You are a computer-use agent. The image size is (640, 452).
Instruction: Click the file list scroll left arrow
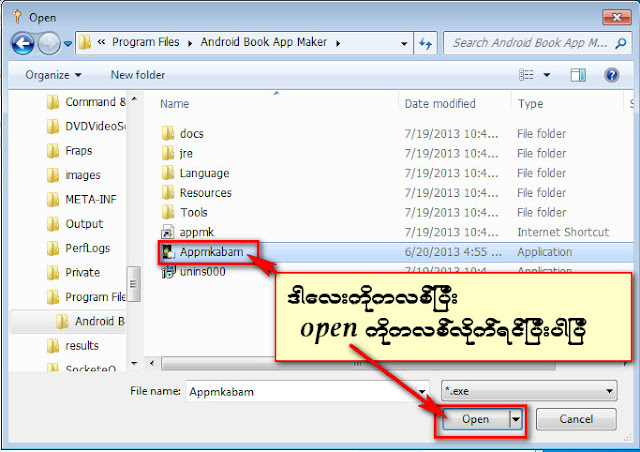[x=151, y=363]
